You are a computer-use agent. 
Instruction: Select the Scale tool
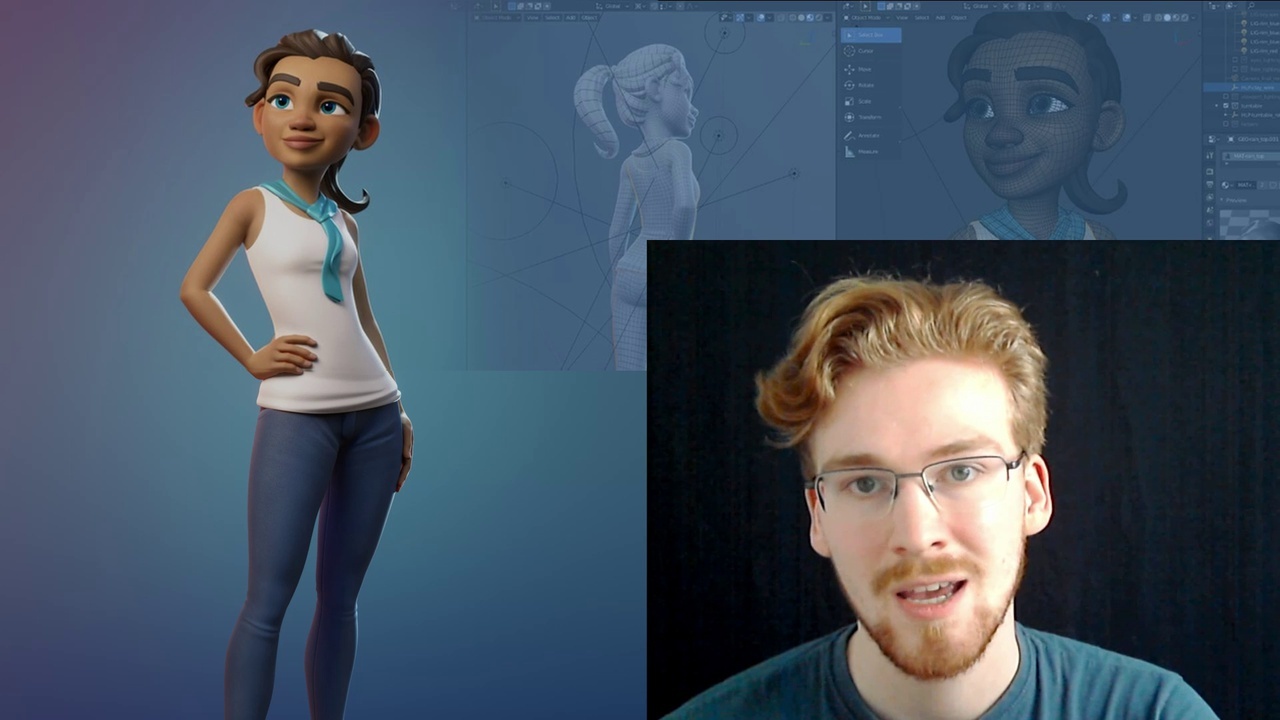click(866, 101)
